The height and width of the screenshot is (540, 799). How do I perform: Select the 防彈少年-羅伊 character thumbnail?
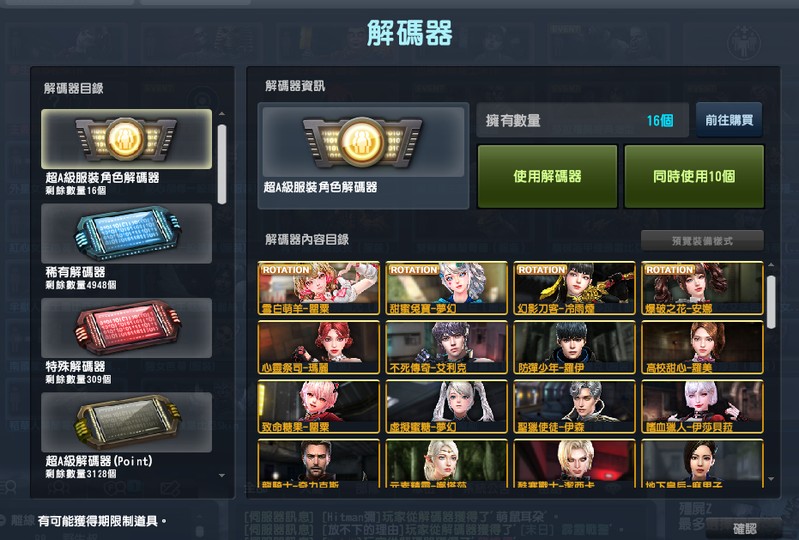click(x=574, y=347)
